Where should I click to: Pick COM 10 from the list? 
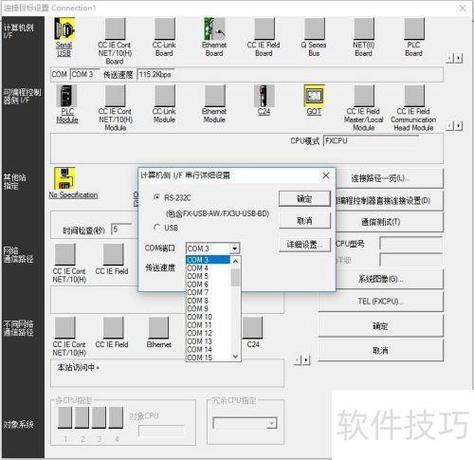[208, 317]
